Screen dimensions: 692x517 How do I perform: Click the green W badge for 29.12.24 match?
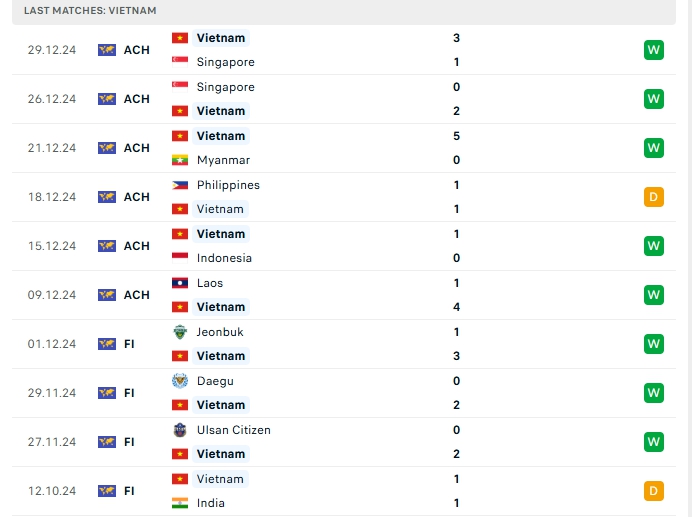[654, 50]
